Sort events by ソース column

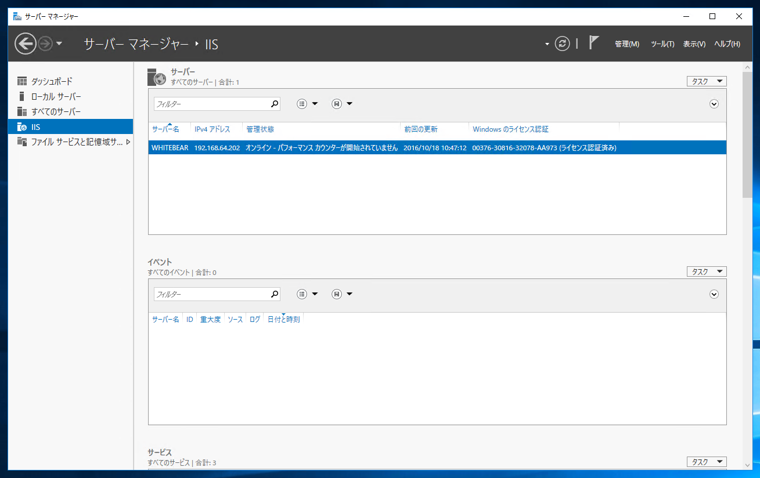(x=235, y=319)
